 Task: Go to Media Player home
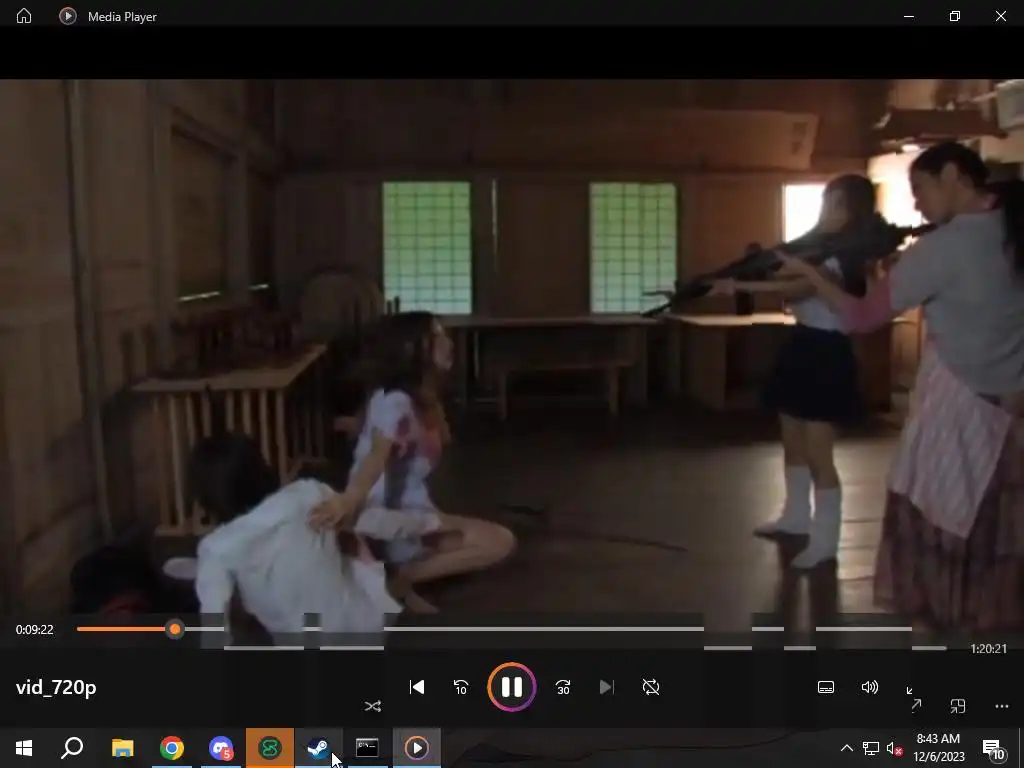[x=24, y=16]
